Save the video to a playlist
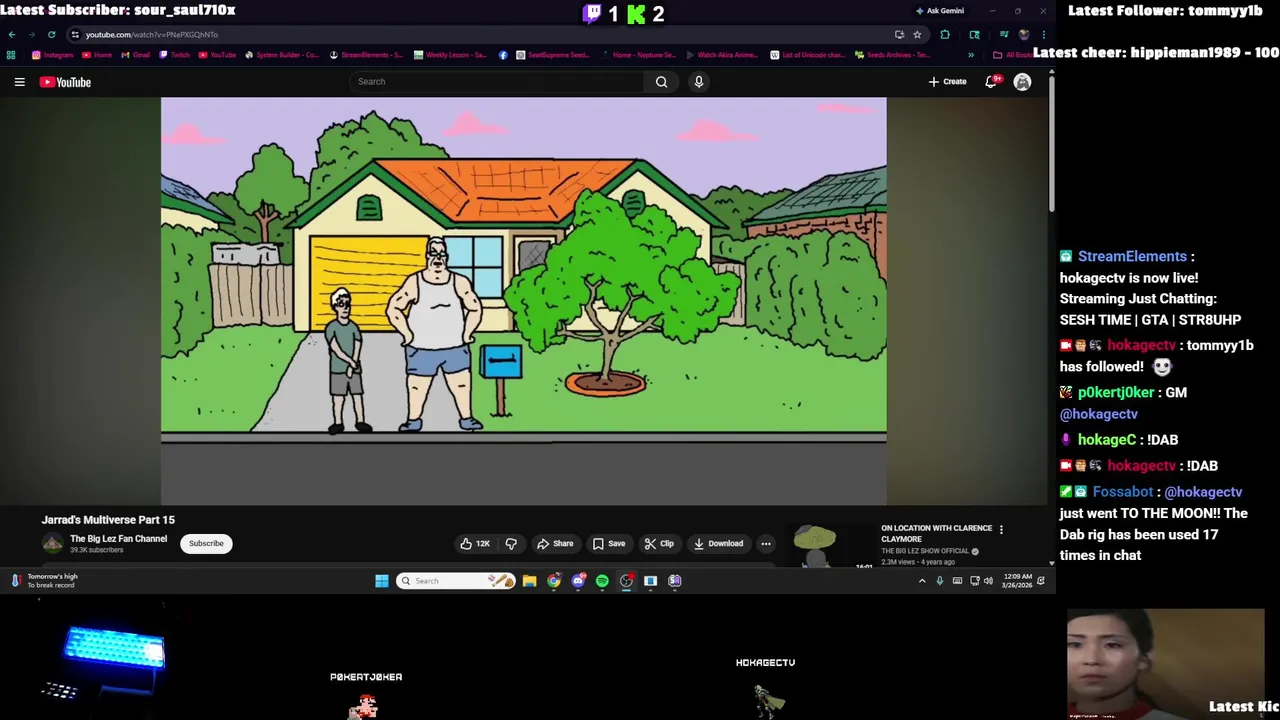 pyautogui.click(x=609, y=544)
